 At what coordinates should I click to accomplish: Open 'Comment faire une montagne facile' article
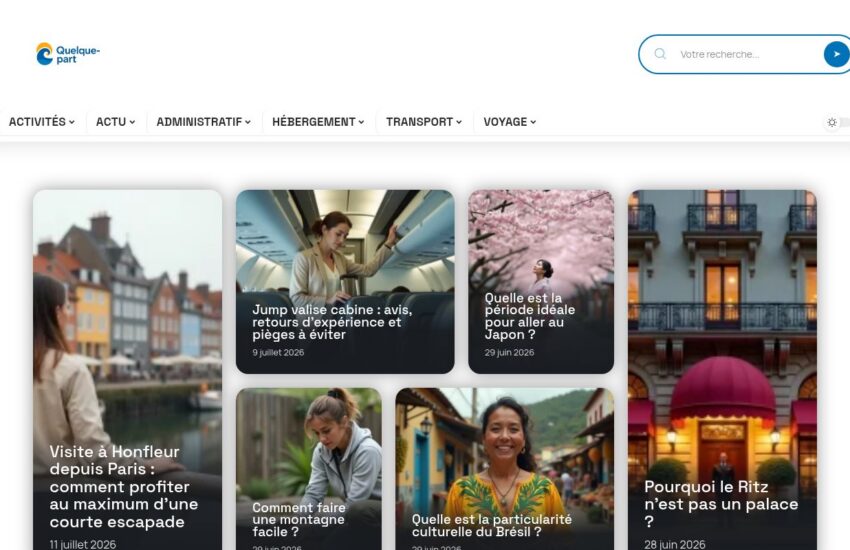(x=299, y=520)
